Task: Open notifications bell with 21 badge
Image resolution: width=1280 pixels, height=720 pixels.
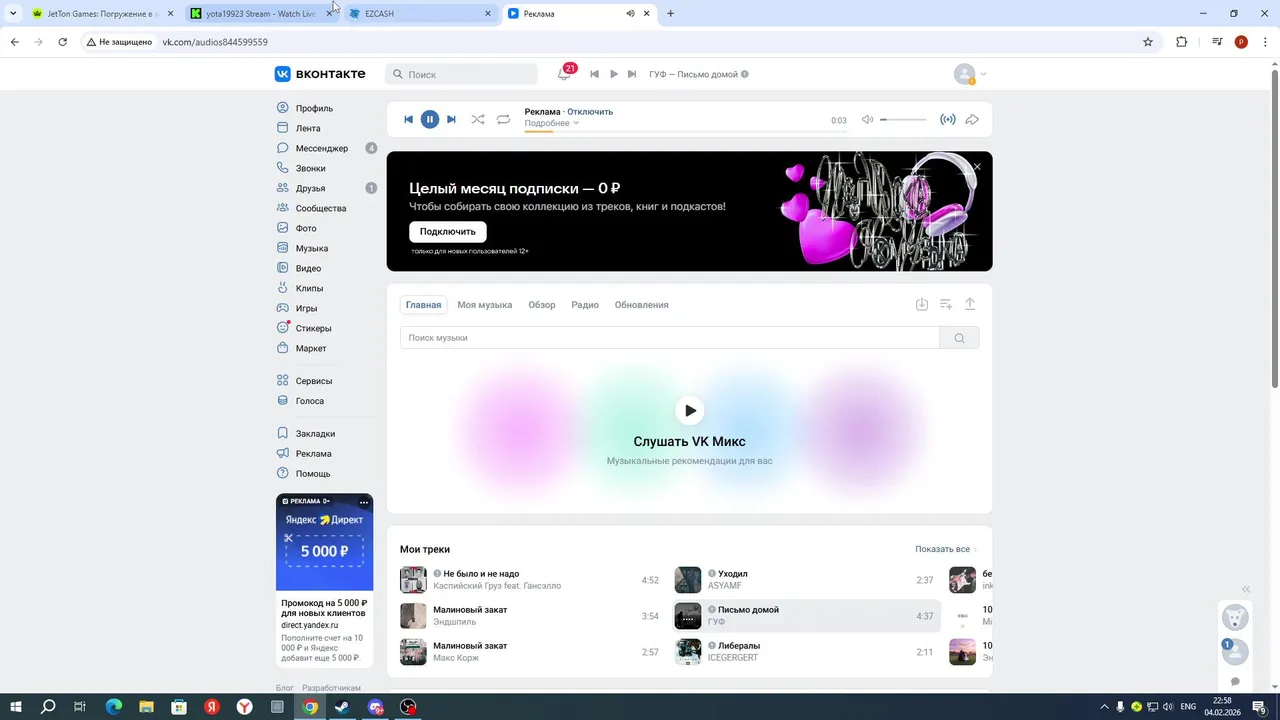Action: [564, 74]
